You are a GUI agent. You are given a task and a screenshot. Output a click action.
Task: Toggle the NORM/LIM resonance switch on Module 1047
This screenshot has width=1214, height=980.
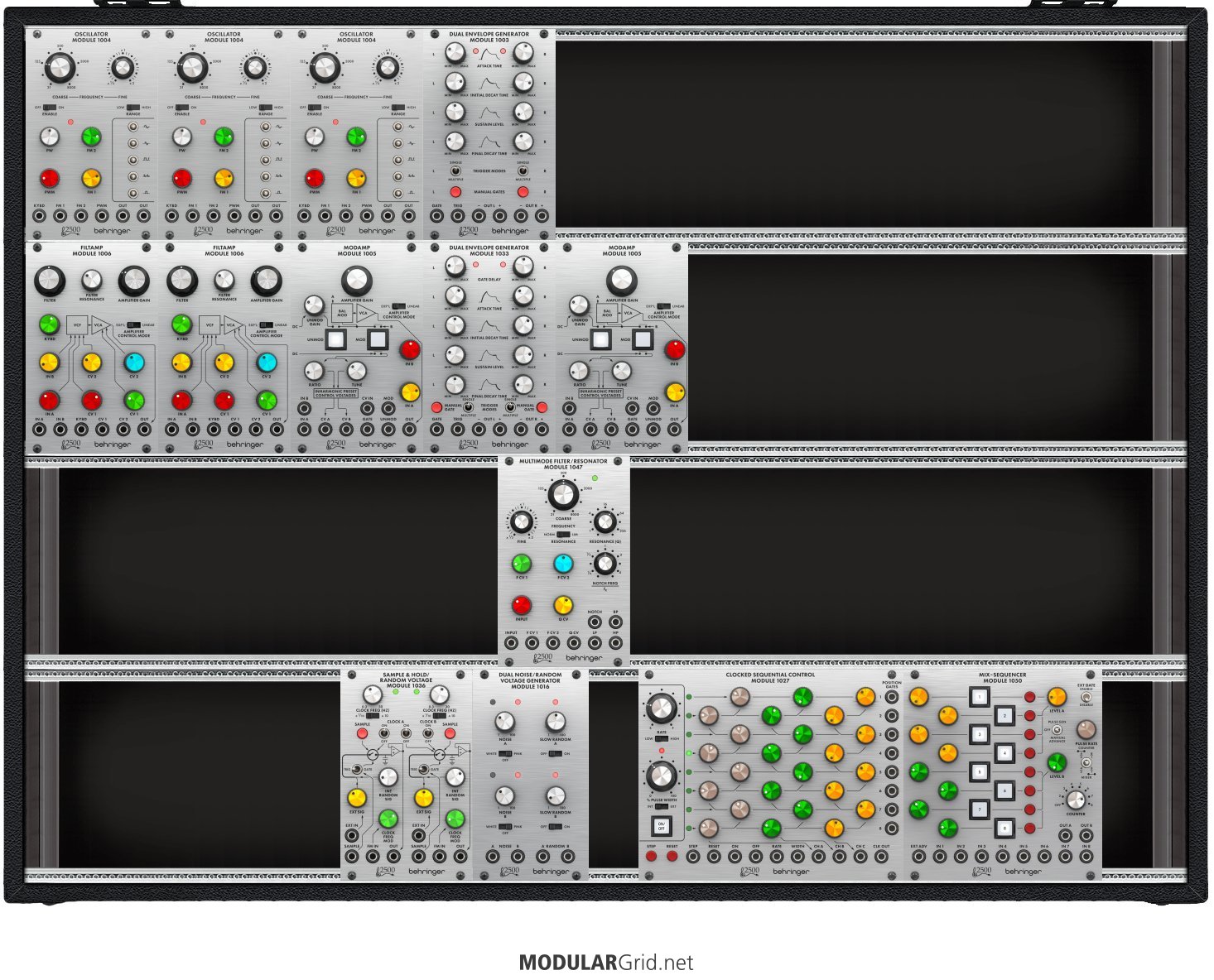click(563, 535)
